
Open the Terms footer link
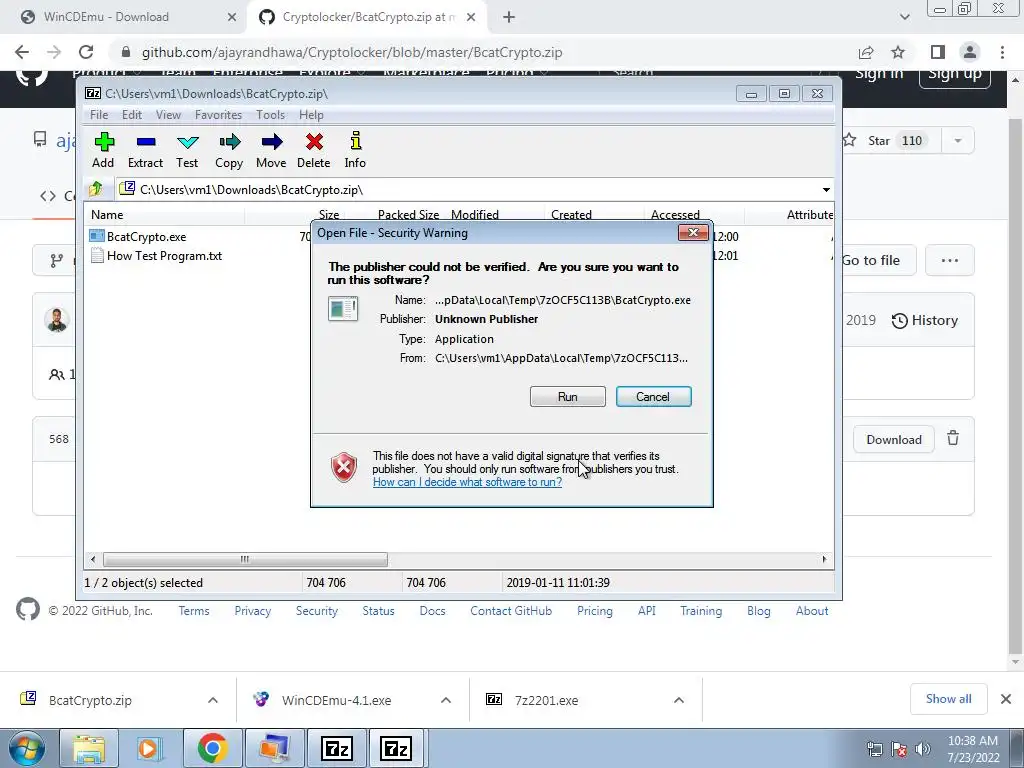click(x=194, y=611)
